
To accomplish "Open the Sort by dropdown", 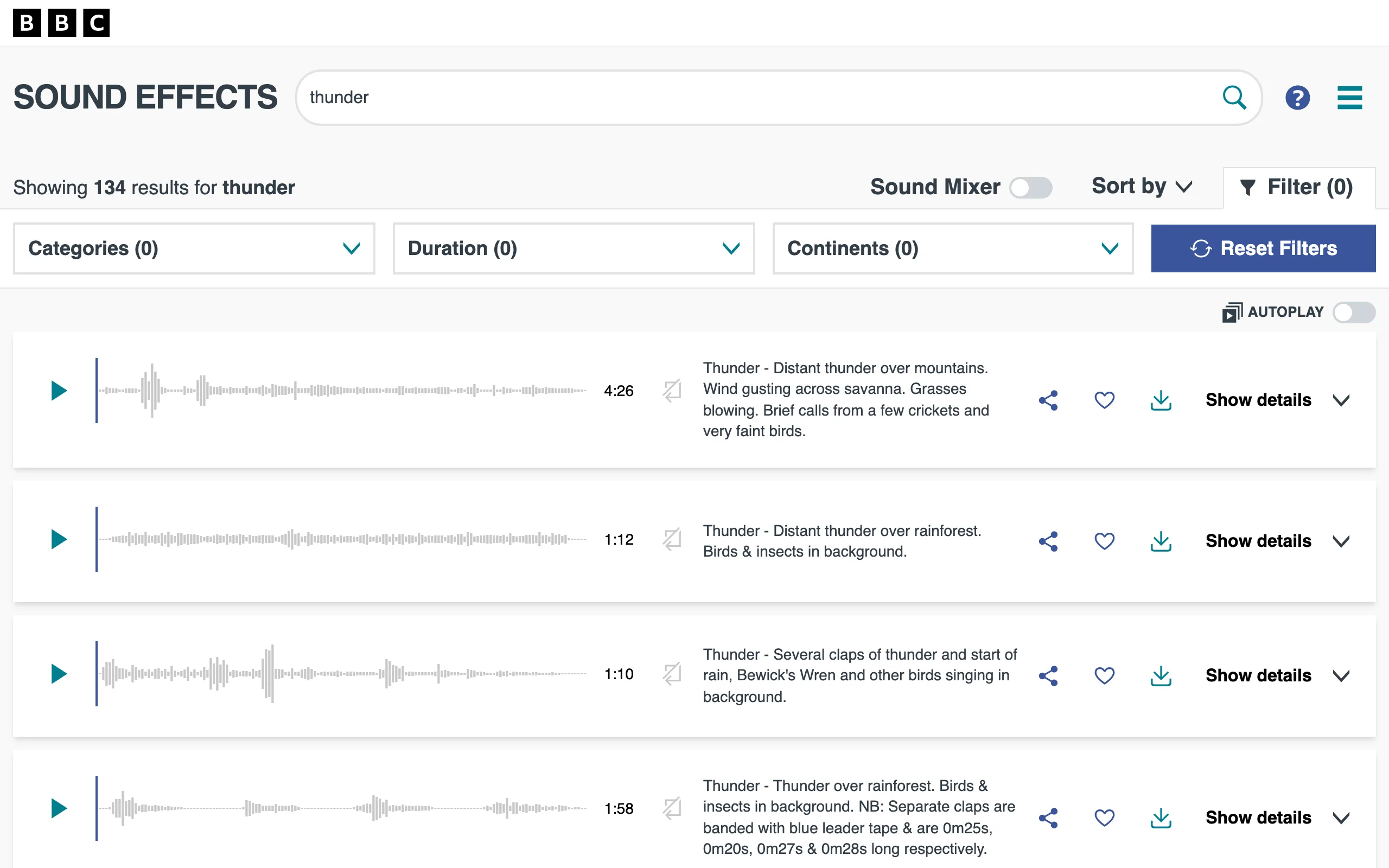I will tap(1142, 187).
